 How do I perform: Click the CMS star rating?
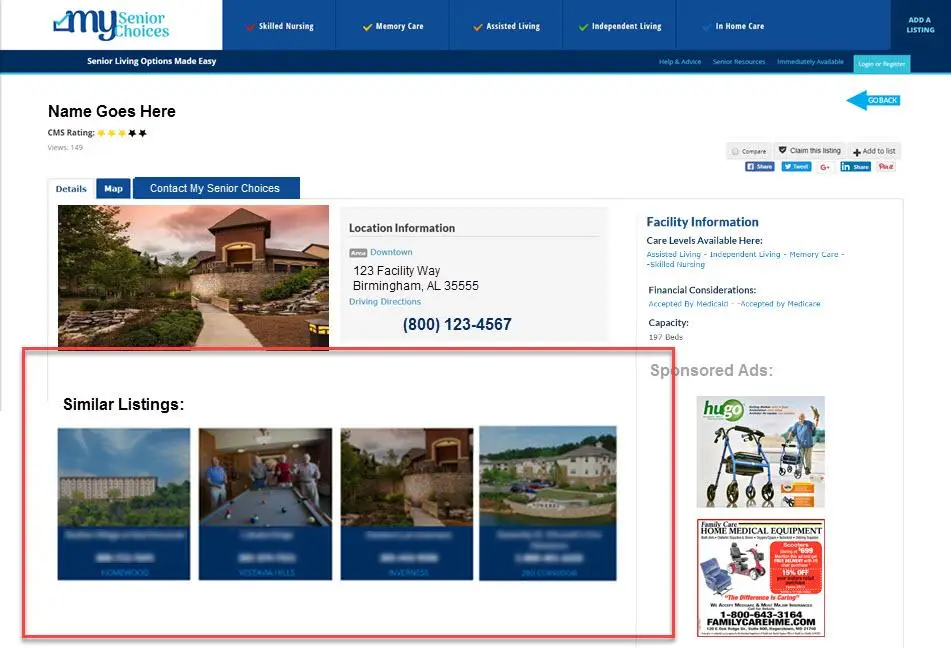point(122,133)
